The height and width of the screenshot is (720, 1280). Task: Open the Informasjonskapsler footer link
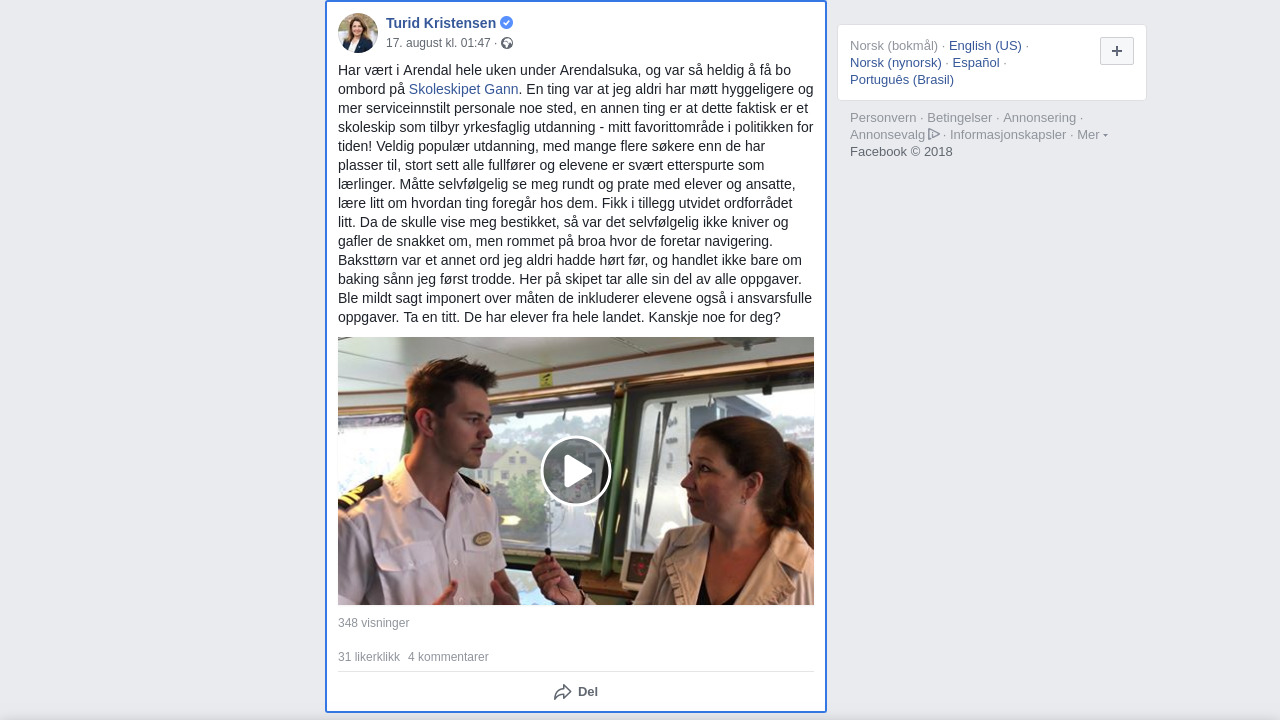(x=1008, y=135)
